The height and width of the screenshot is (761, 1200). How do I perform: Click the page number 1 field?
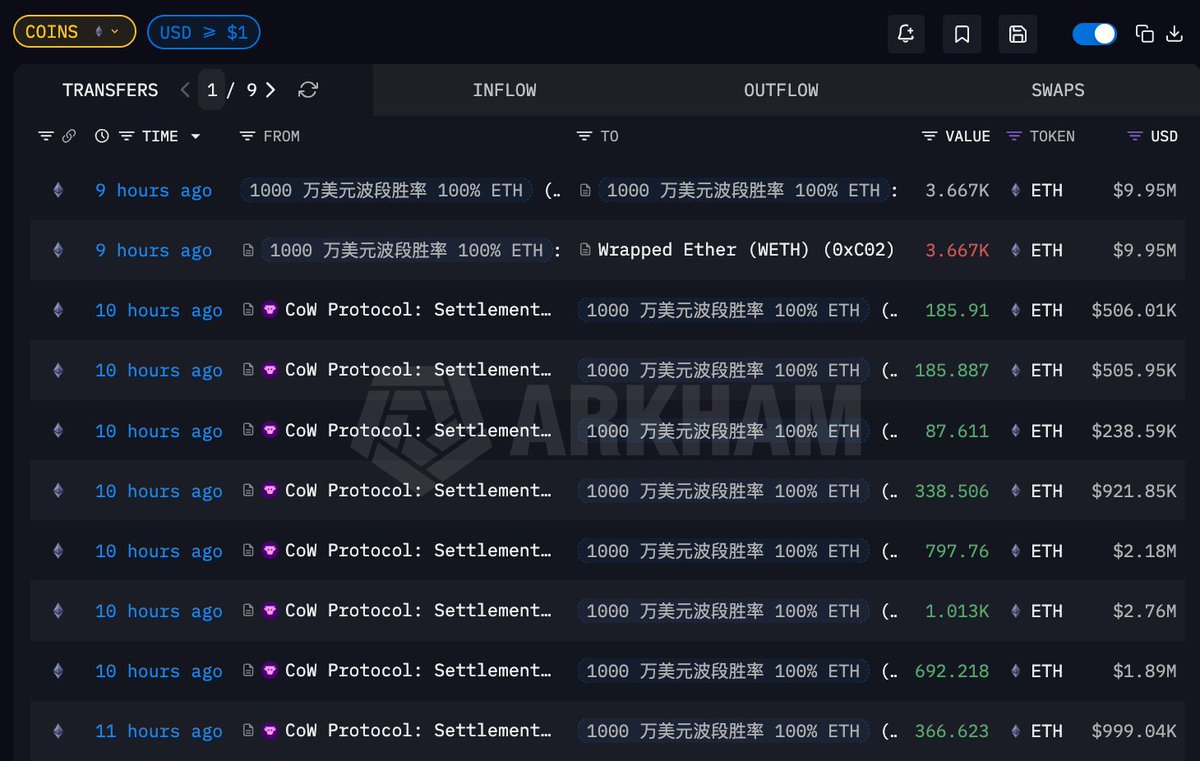212,90
